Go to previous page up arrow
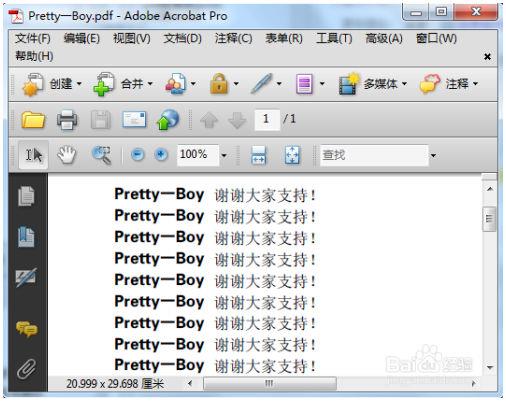Viewport: 506px width, 401px height. click(209, 120)
